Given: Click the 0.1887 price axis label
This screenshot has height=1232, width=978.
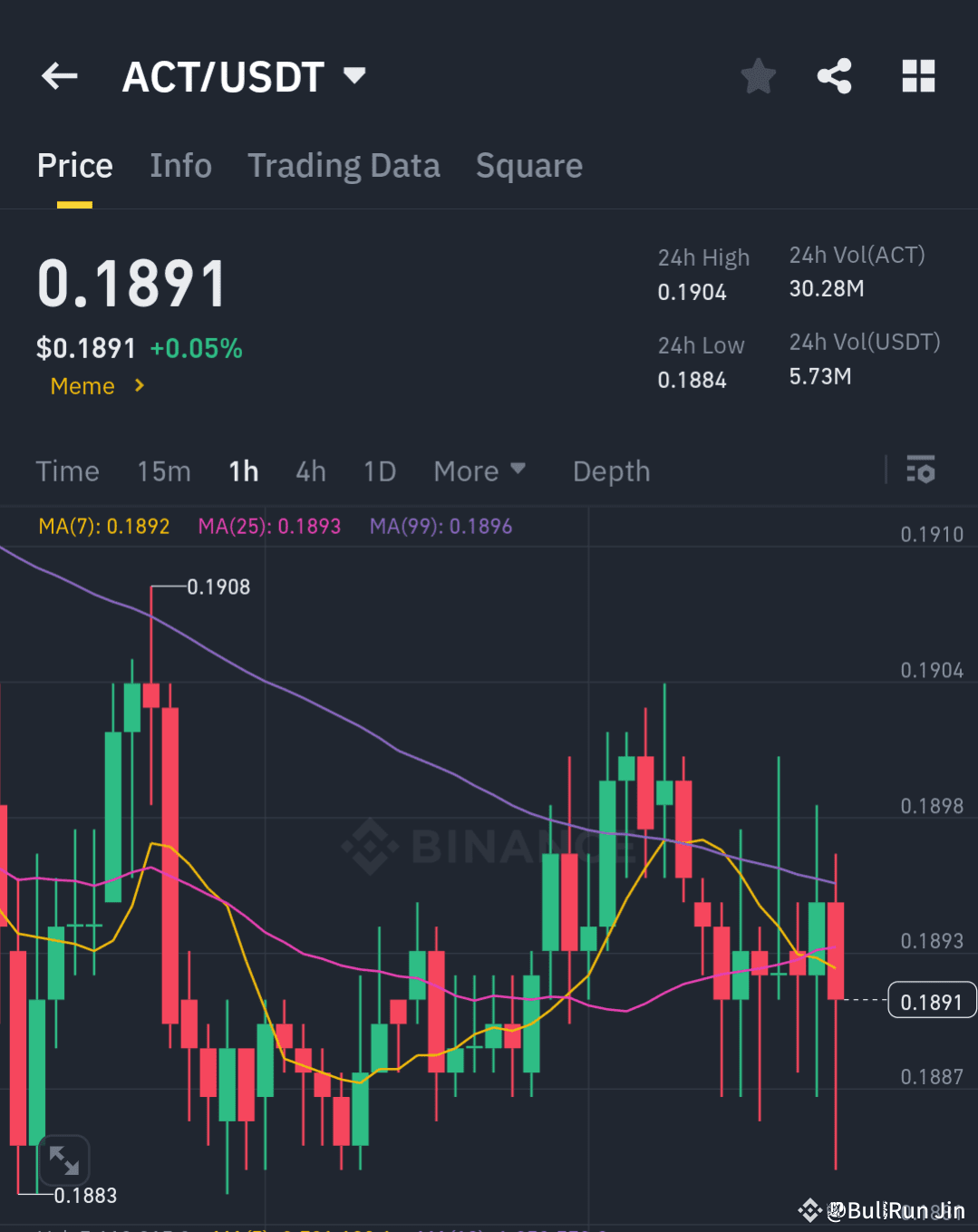Looking at the screenshot, I should pos(932,1076).
